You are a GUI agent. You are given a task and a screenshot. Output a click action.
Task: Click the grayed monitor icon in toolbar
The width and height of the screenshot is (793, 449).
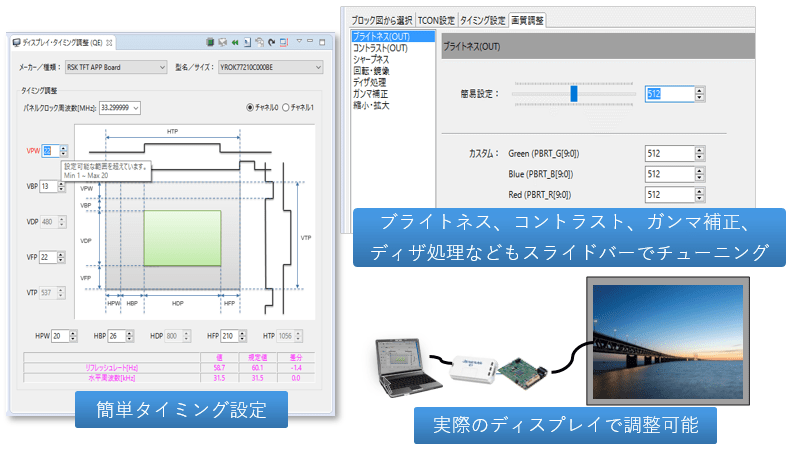(223, 42)
